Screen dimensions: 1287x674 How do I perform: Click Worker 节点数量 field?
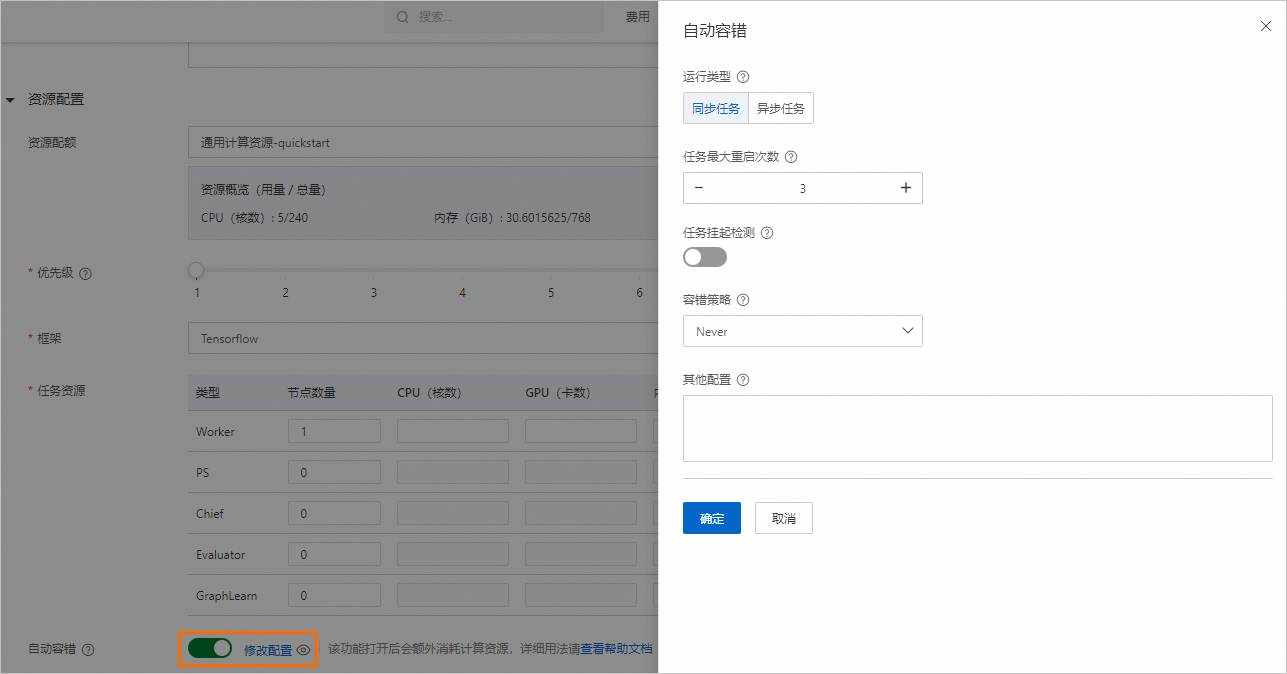[334, 431]
